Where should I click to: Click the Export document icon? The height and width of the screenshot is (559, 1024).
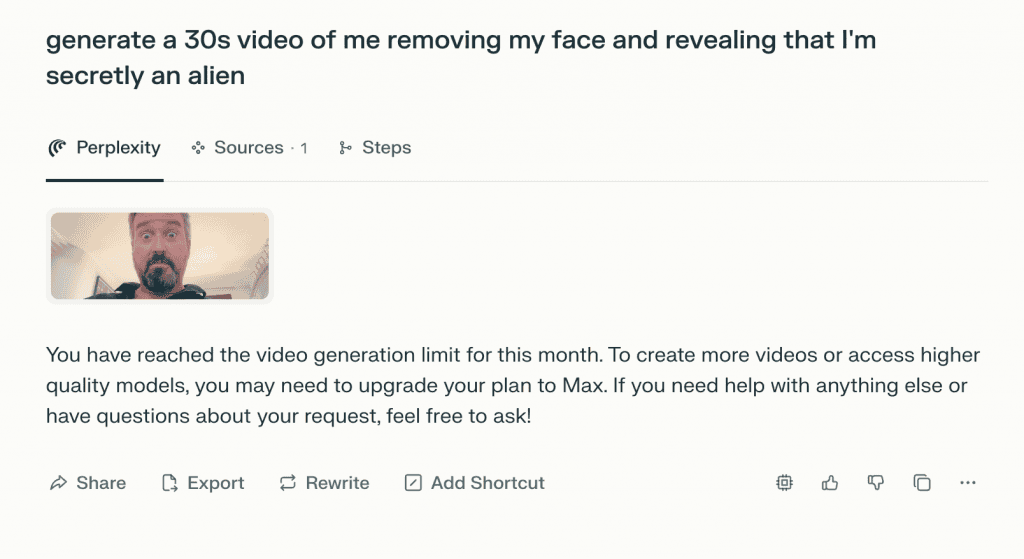click(170, 483)
